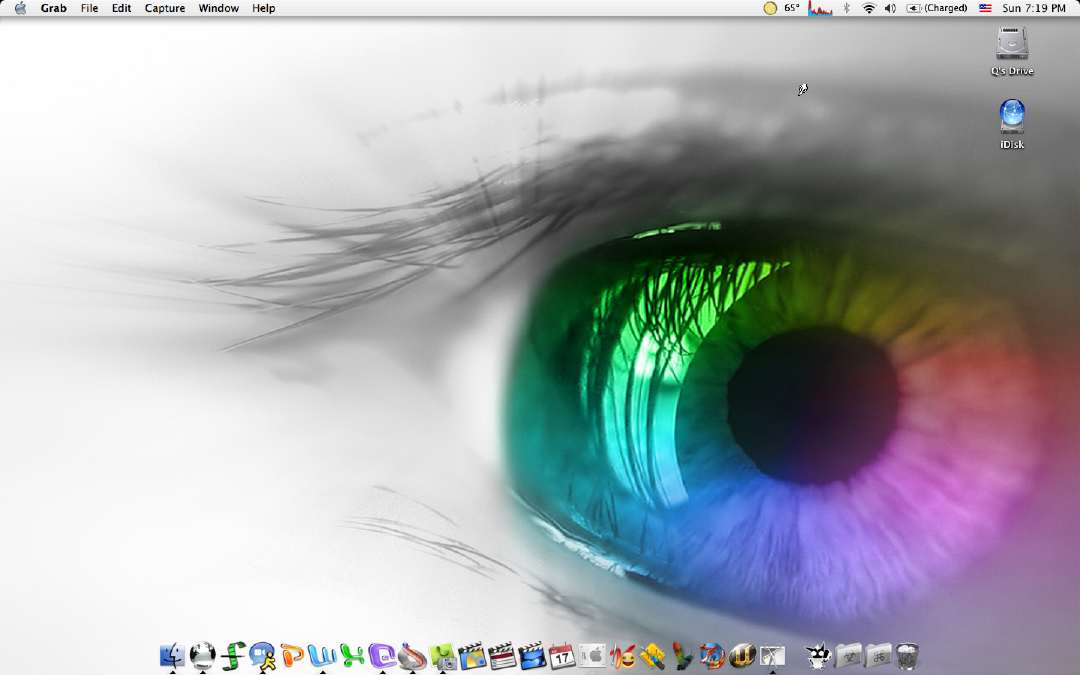Open the File menu
Screen dimensions: 1080x675
(x=89, y=8)
